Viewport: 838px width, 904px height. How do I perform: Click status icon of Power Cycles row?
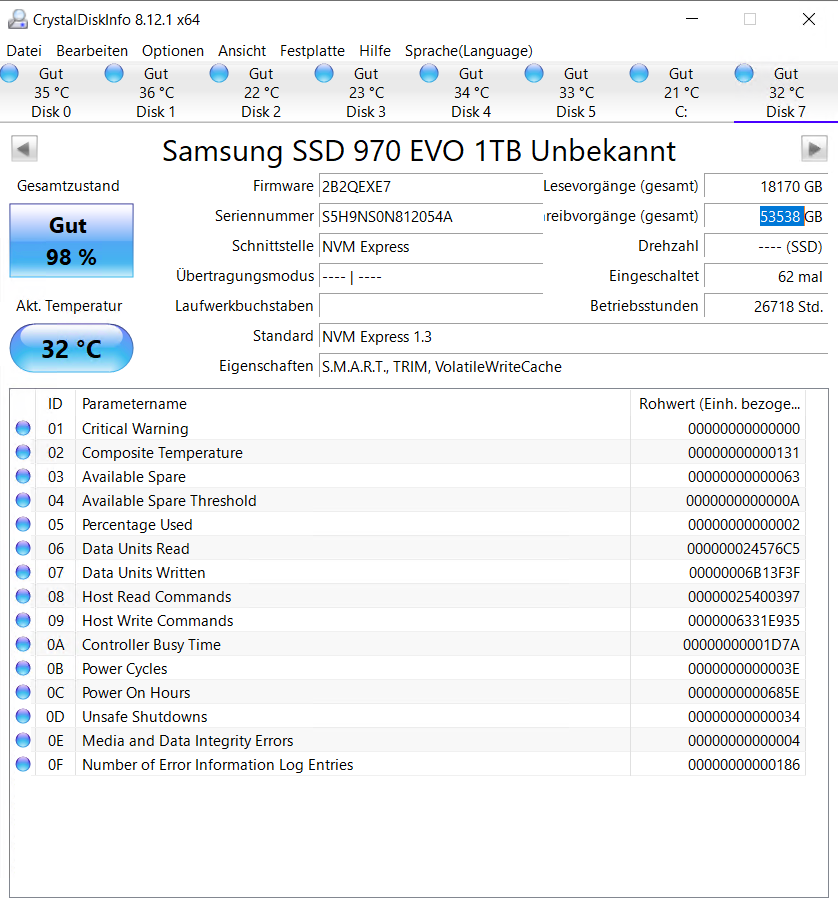coord(23,668)
